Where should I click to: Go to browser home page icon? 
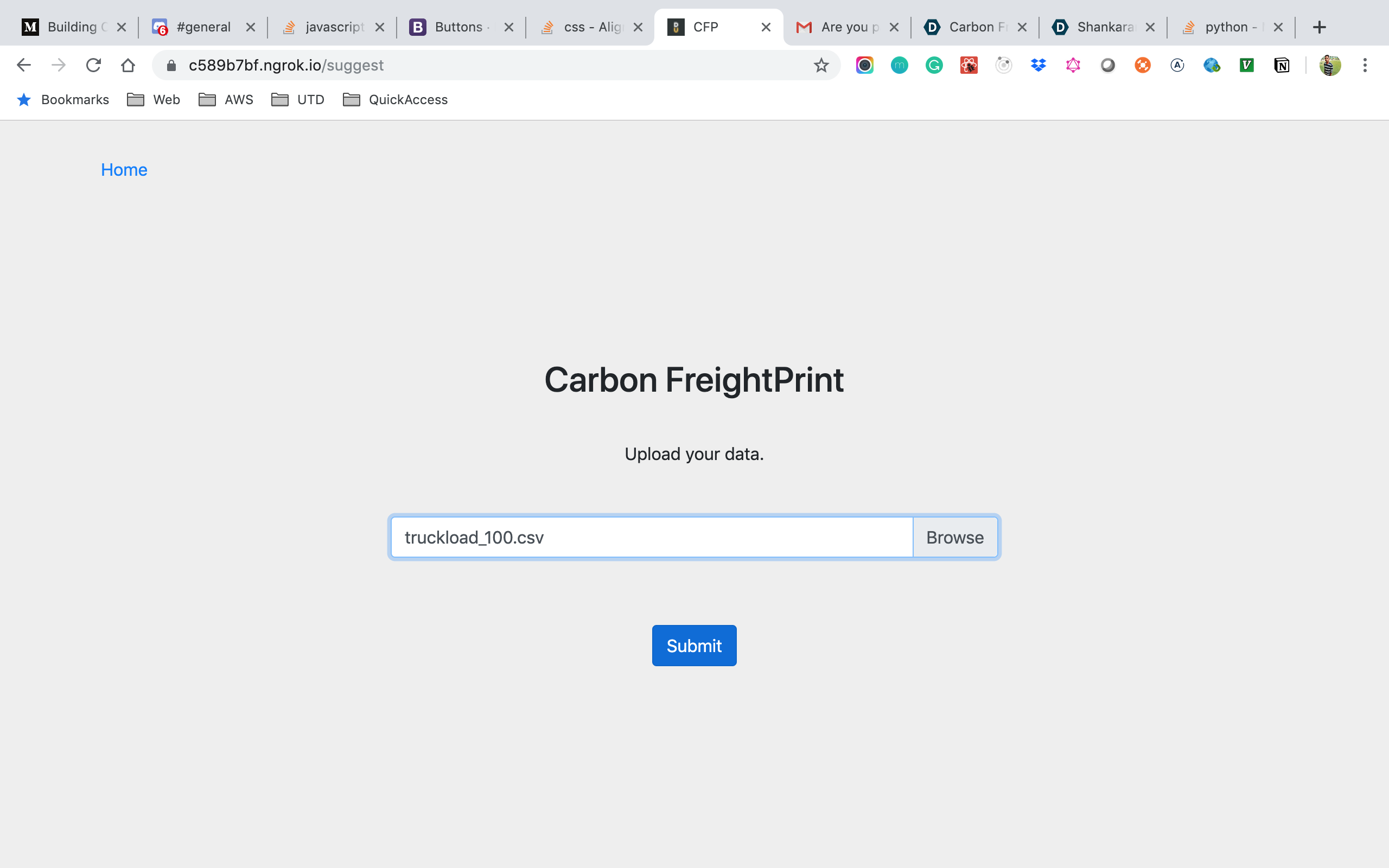point(128,66)
